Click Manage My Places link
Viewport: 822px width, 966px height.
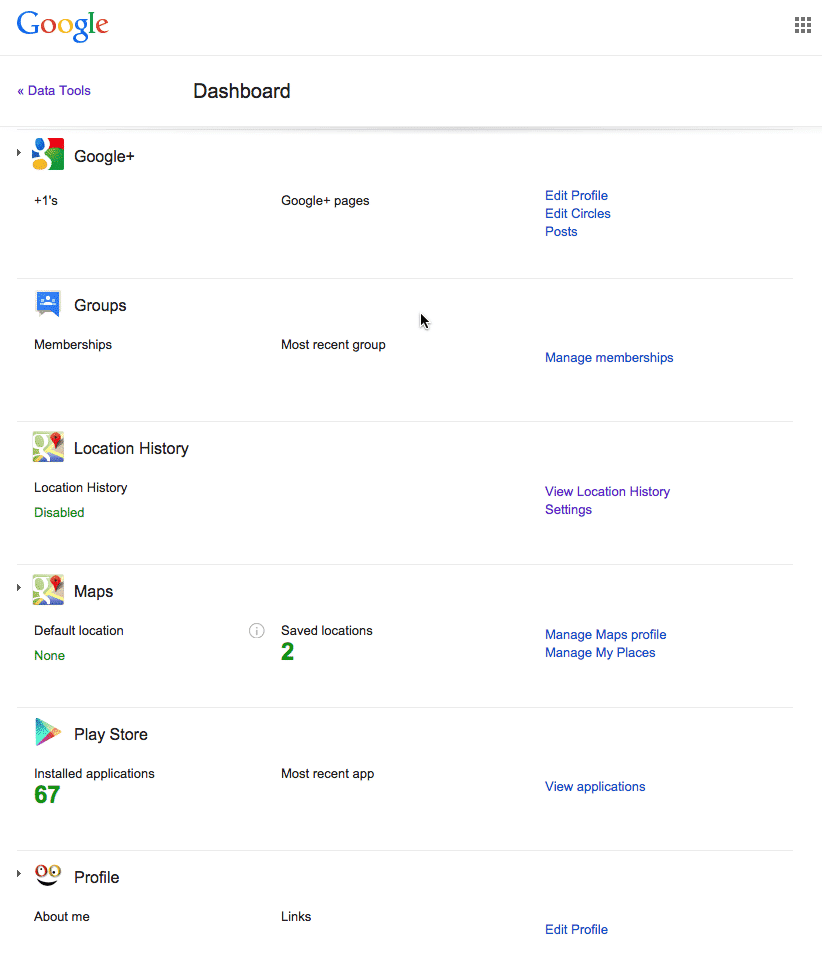(600, 652)
